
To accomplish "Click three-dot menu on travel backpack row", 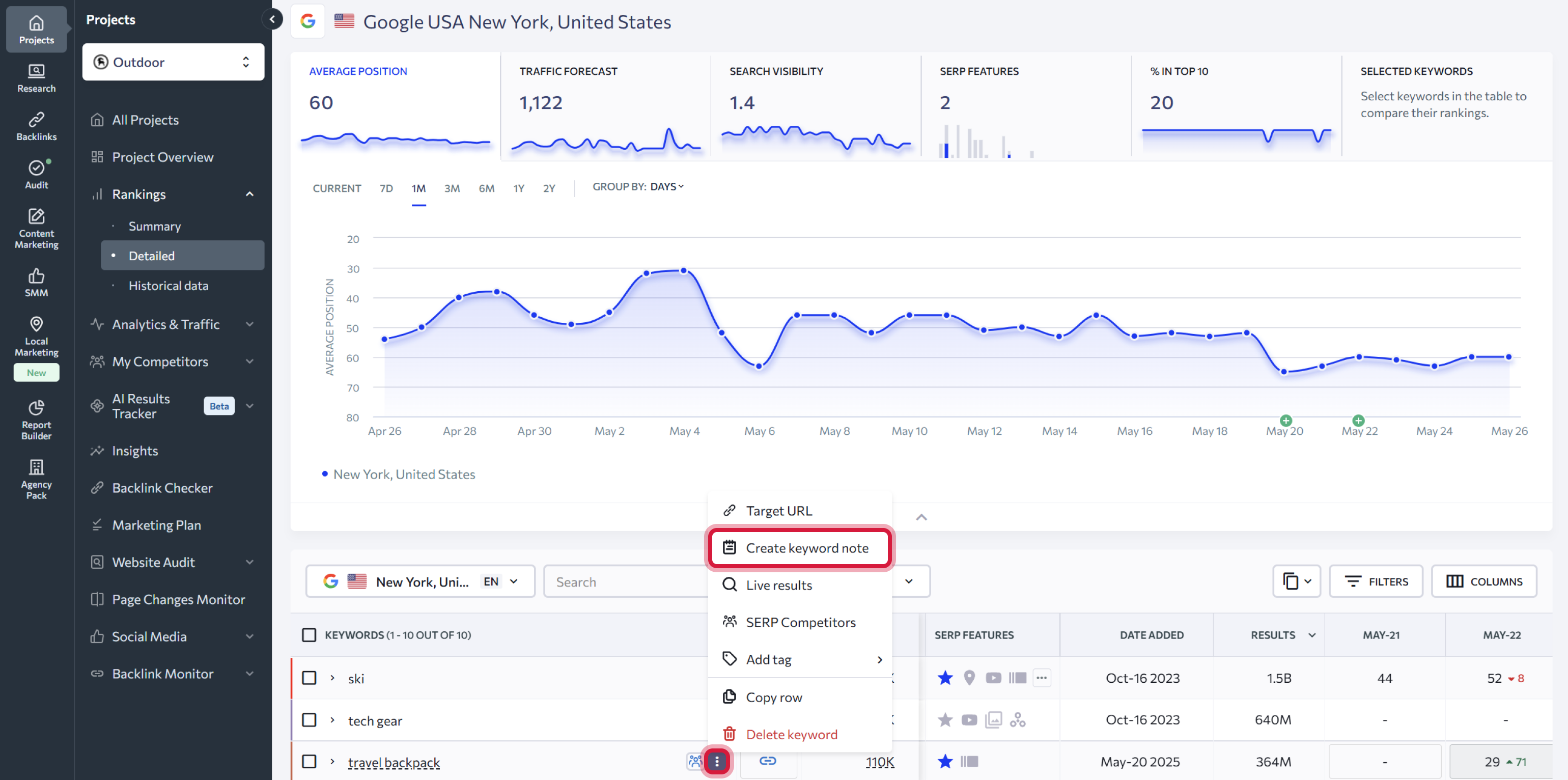I will (717, 761).
